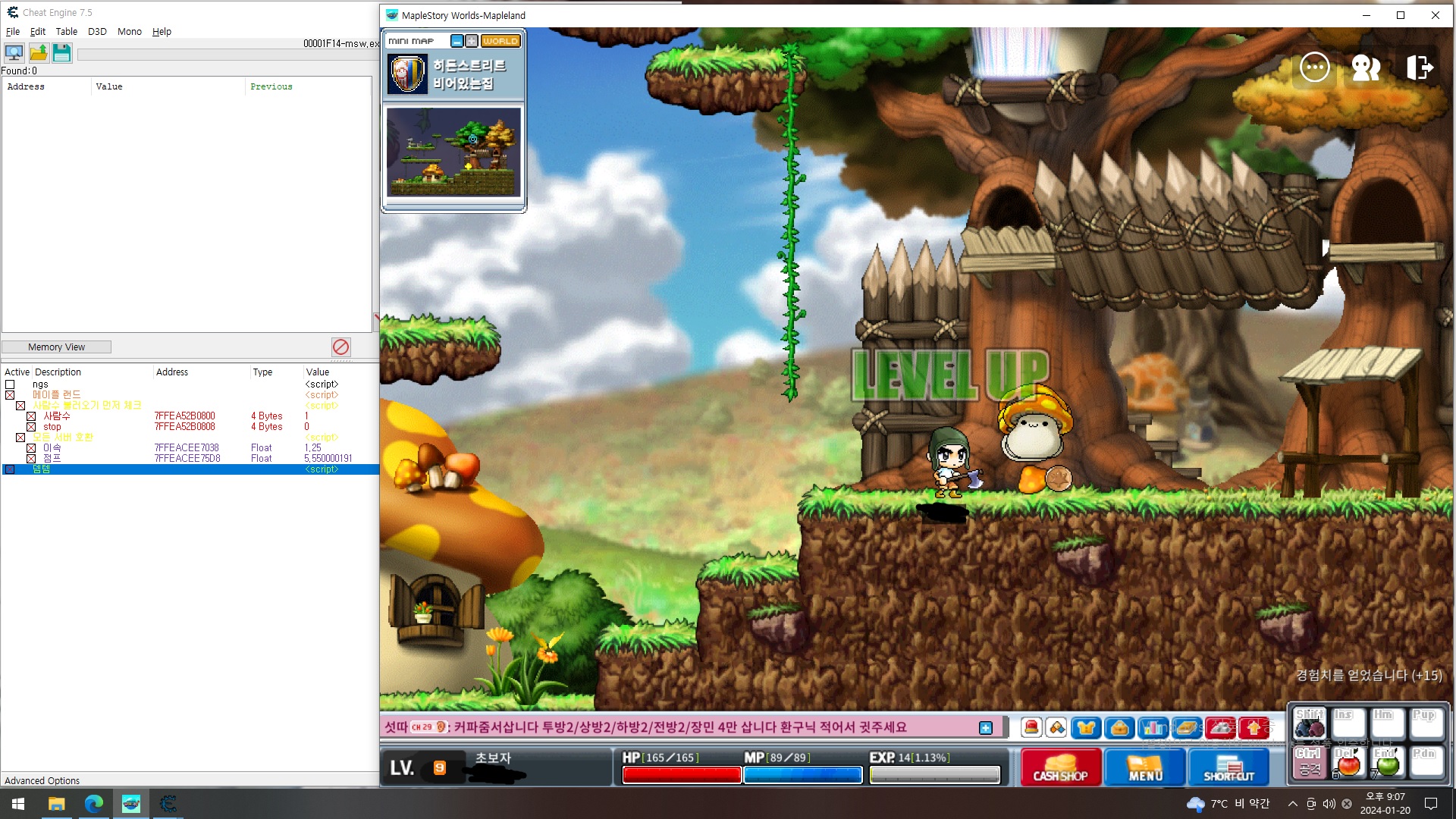Show hidden system tray icons chevron
The image size is (1456, 819).
(x=1292, y=804)
